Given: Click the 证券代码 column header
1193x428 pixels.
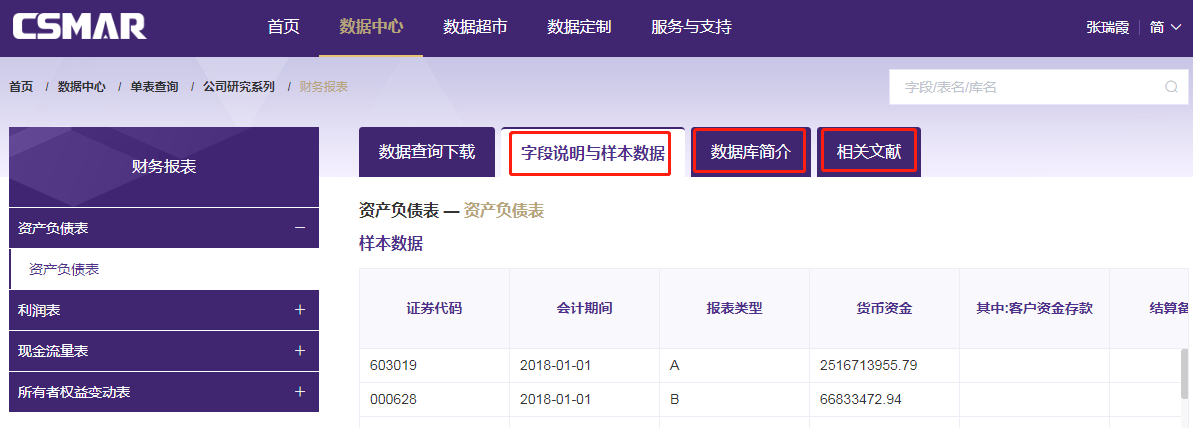Looking at the screenshot, I should click(x=434, y=308).
